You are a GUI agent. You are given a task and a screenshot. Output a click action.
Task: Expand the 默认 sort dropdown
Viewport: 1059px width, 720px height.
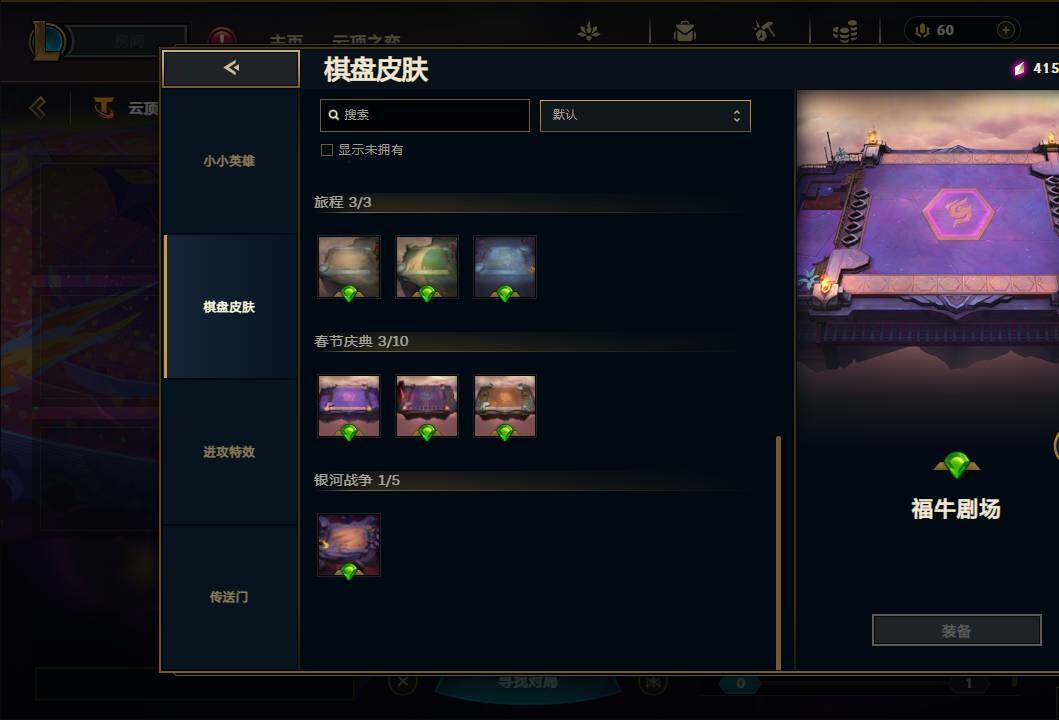point(645,115)
